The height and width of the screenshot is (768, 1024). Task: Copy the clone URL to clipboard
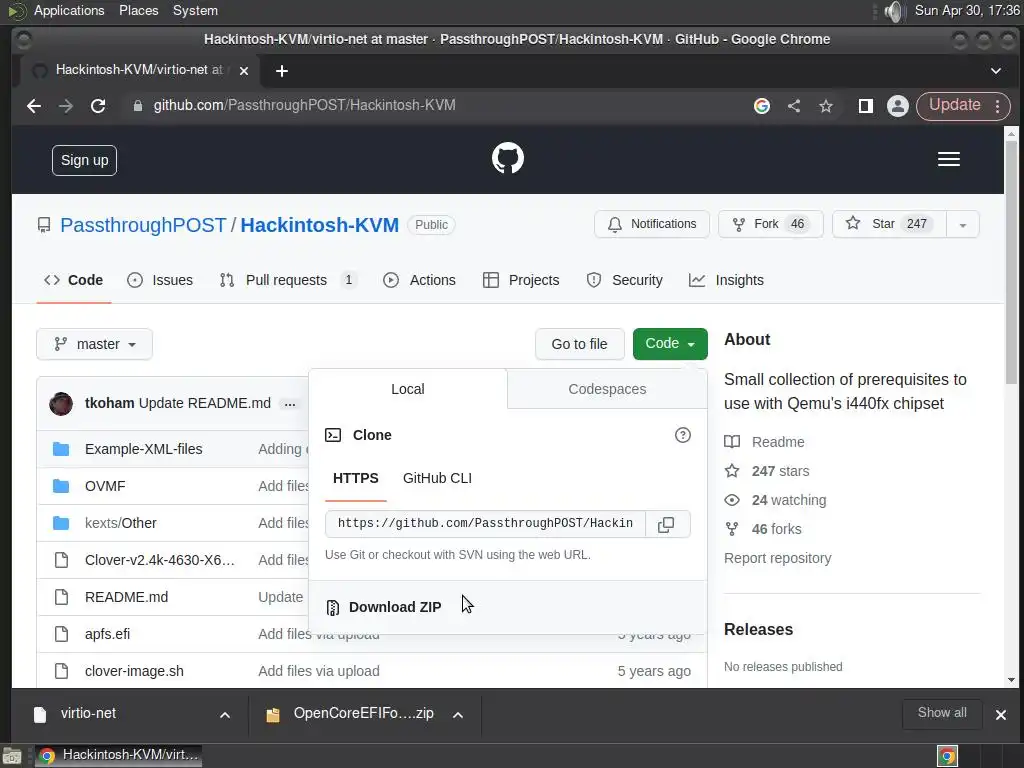(x=666, y=524)
